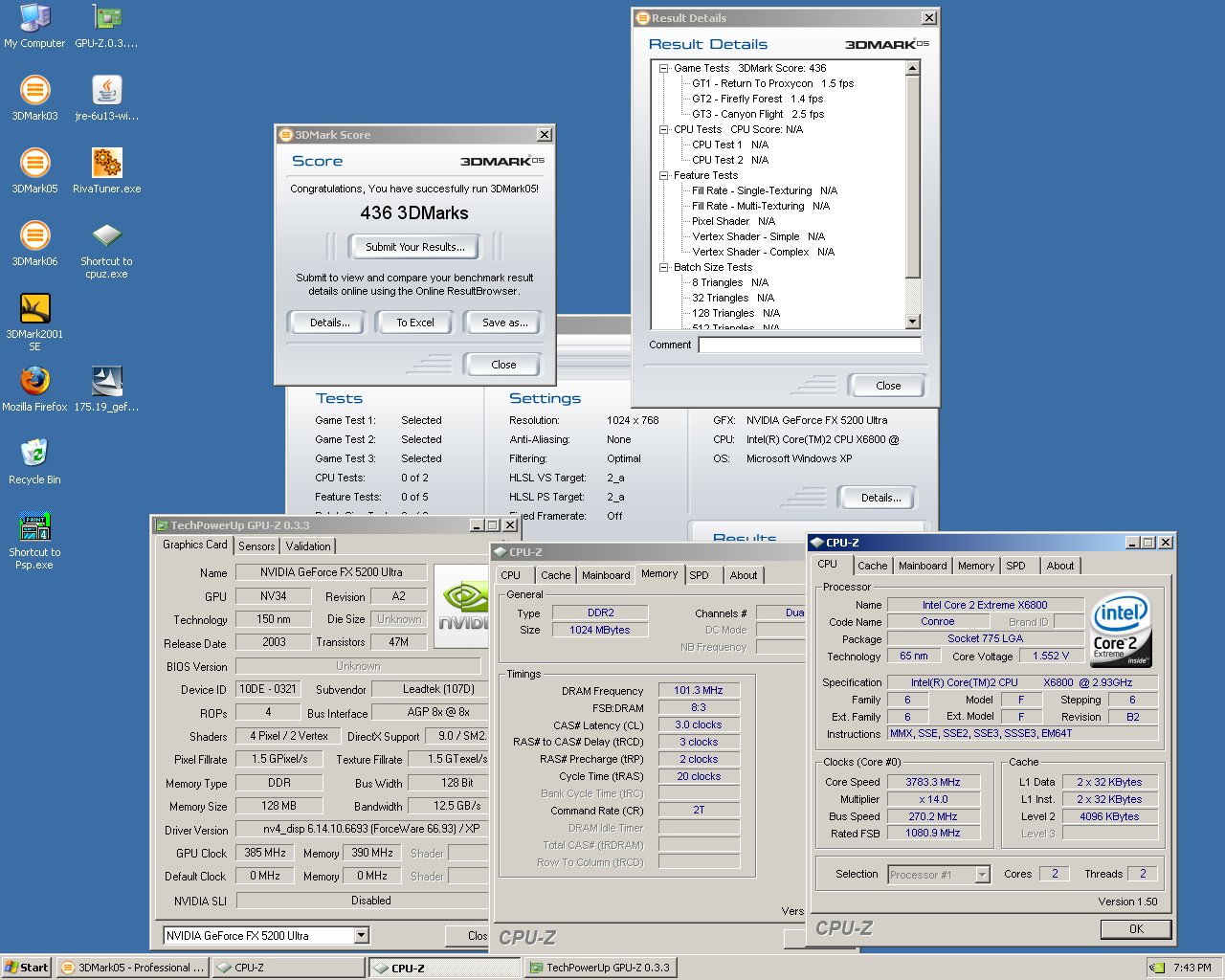1225x980 pixels.
Task: Click the Intel Core 2 Extreme logo
Action: (1121, 632)
